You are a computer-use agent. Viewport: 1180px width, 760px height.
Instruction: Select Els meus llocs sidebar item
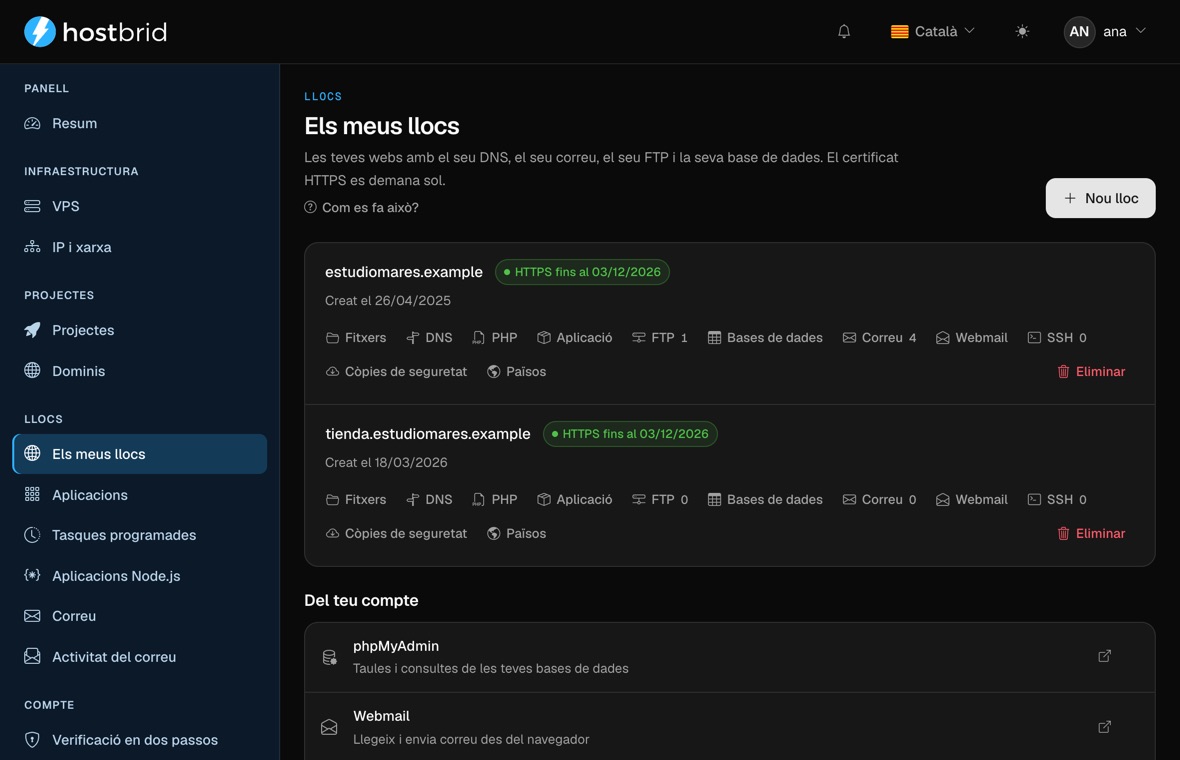click(140, 454)
